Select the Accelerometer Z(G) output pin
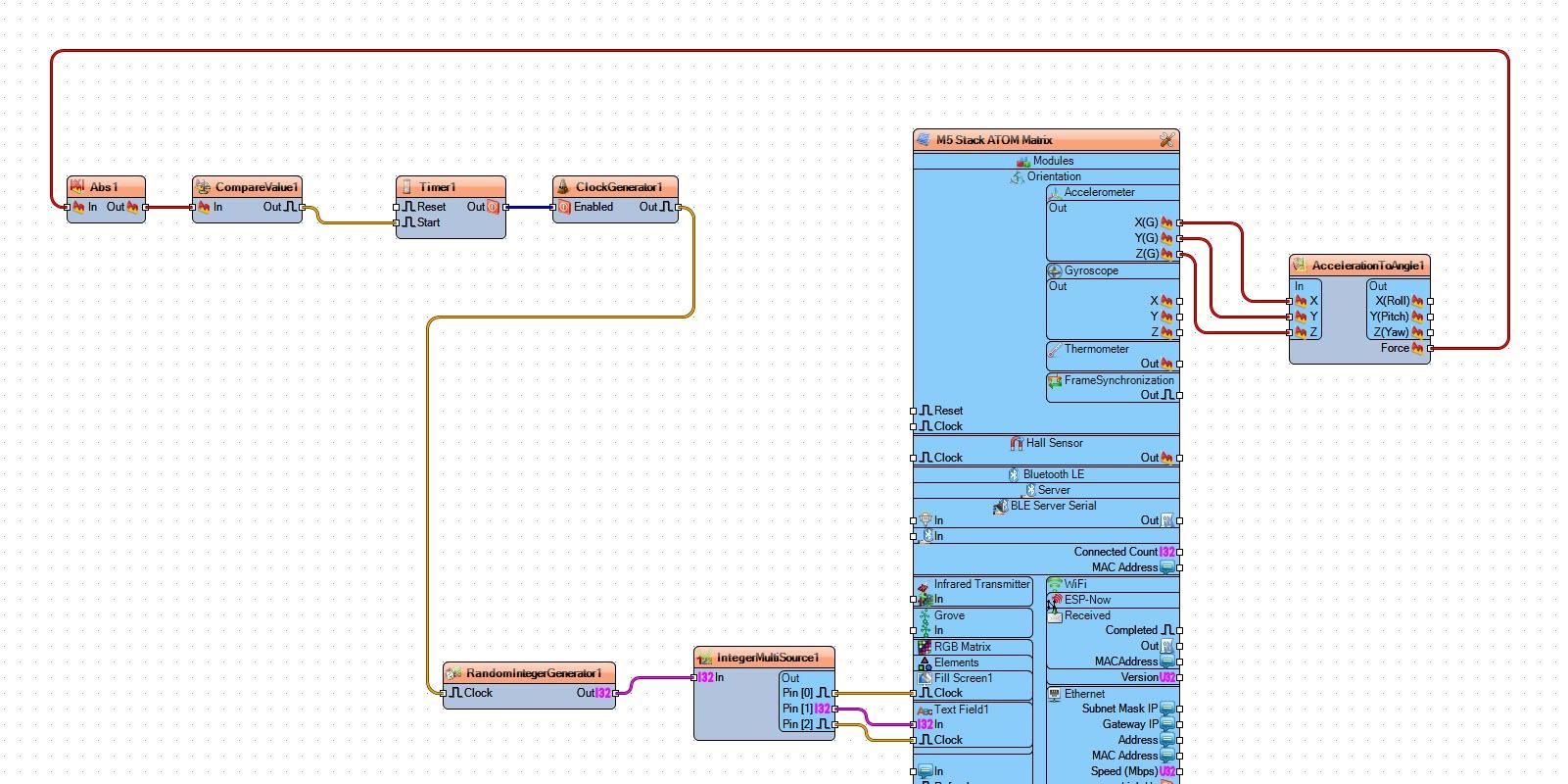 tap(1180, 254)
